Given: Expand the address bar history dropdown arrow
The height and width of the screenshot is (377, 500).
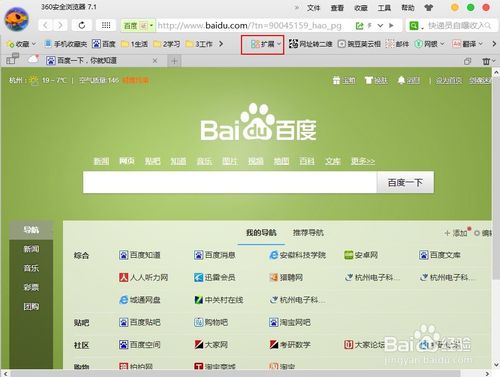Looking at the screenshot, I should coord(380,25).
